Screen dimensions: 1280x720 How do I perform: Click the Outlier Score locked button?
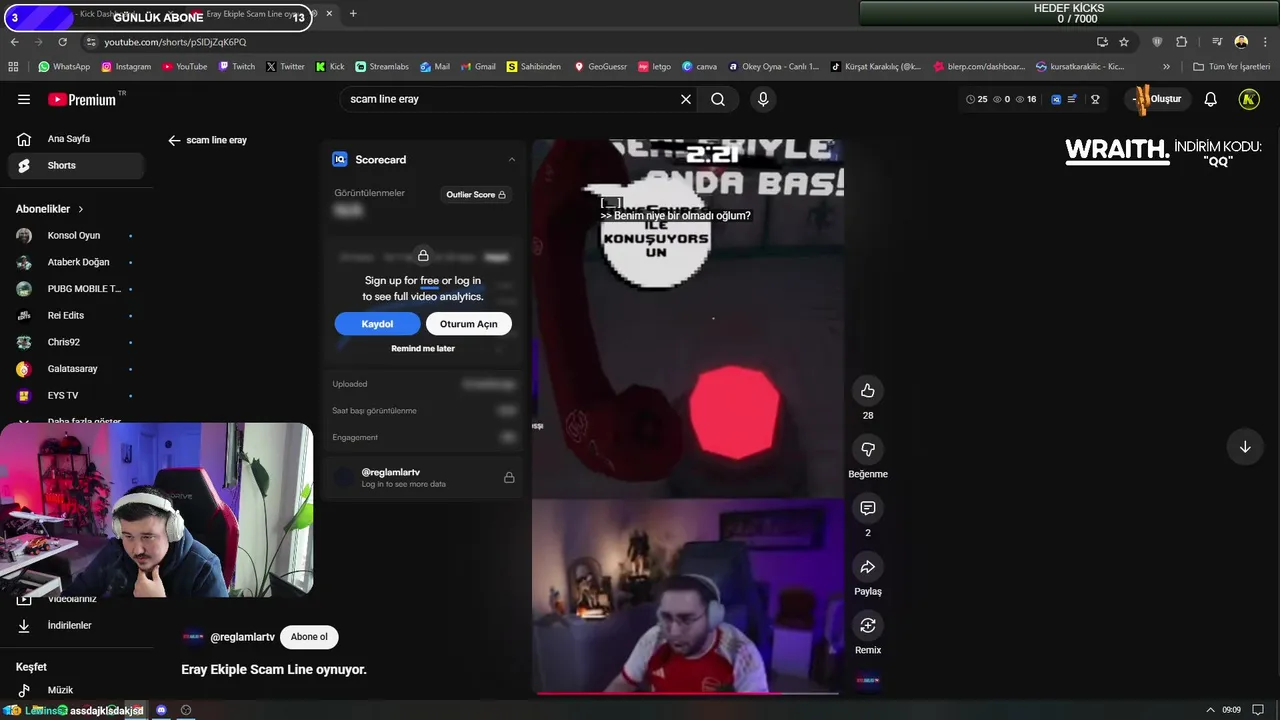pos(476,195)
